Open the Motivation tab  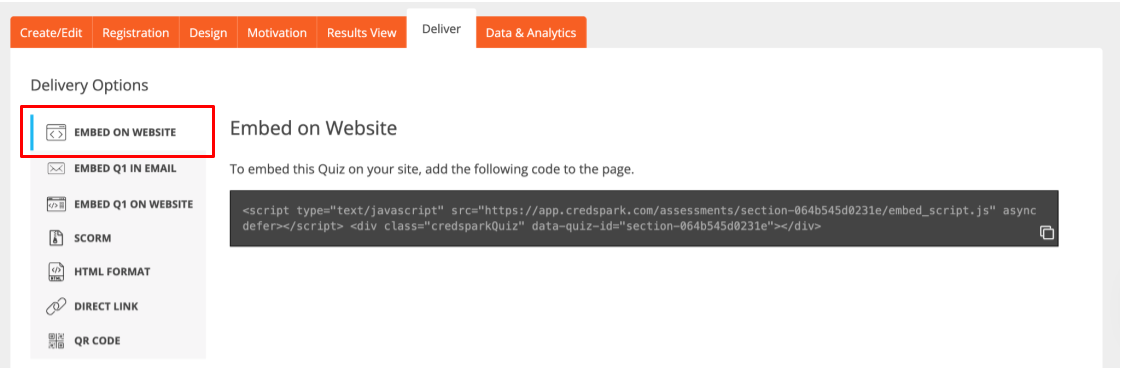pos(276,33)
